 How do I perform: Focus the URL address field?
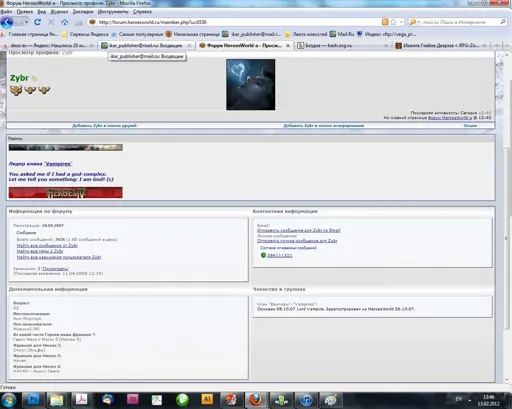pyautogui.click(x=233, y=22)
